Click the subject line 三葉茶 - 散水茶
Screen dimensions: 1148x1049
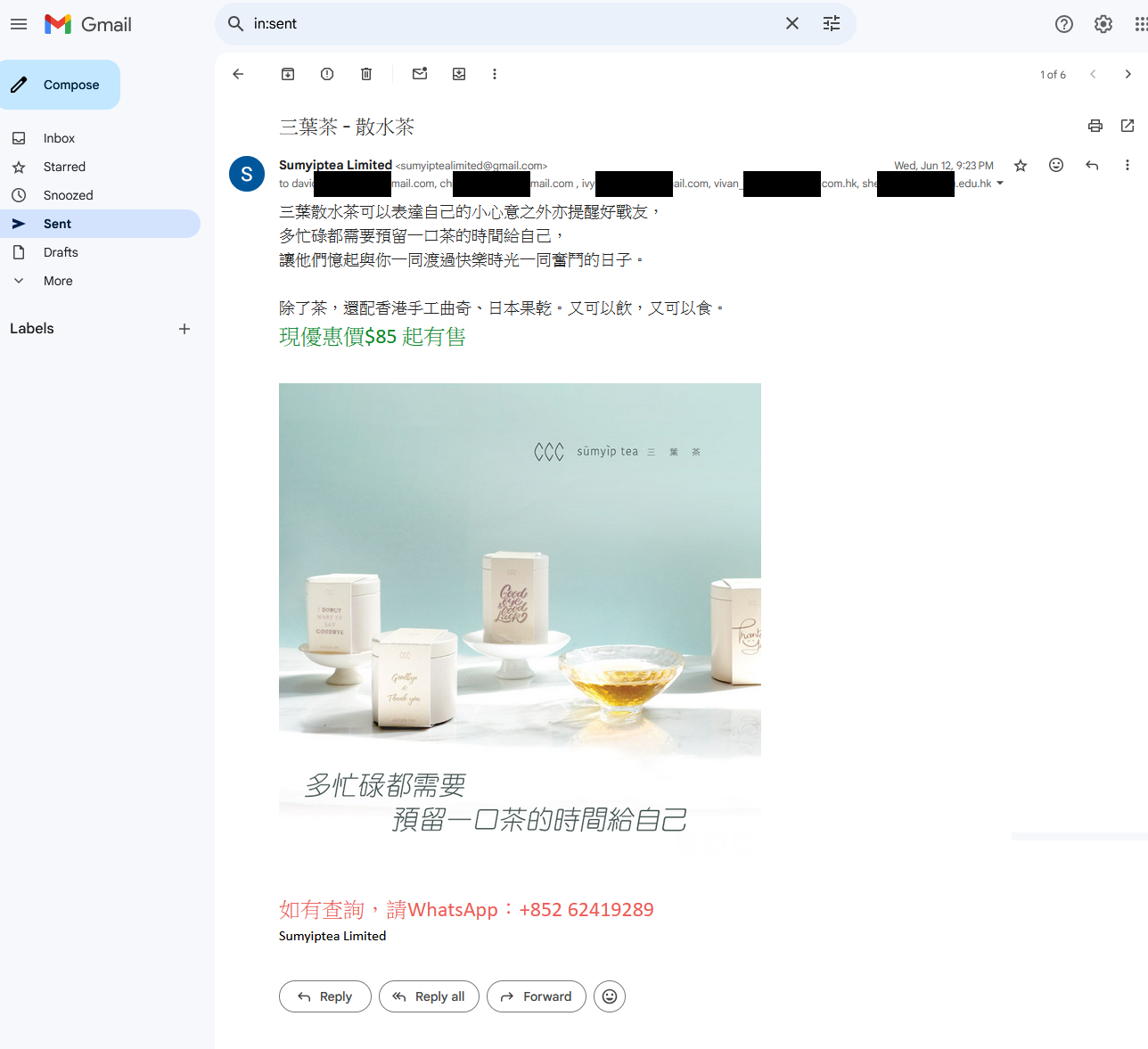click(x=347, y=127)
